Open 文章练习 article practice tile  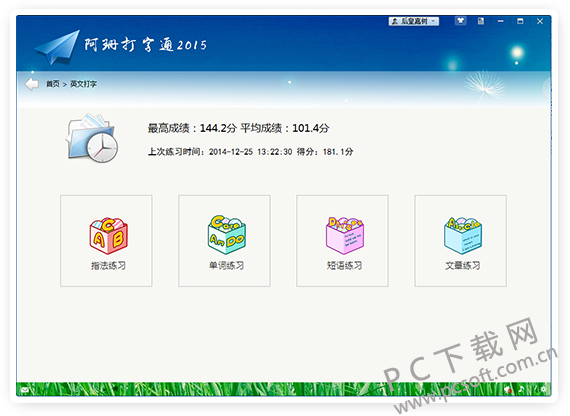[461, 241]
